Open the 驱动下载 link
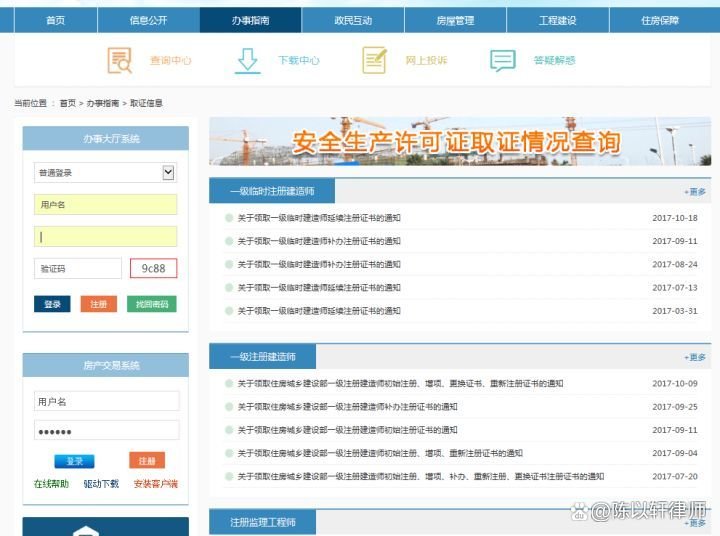The image size is (720, 536). click(101, 484)
